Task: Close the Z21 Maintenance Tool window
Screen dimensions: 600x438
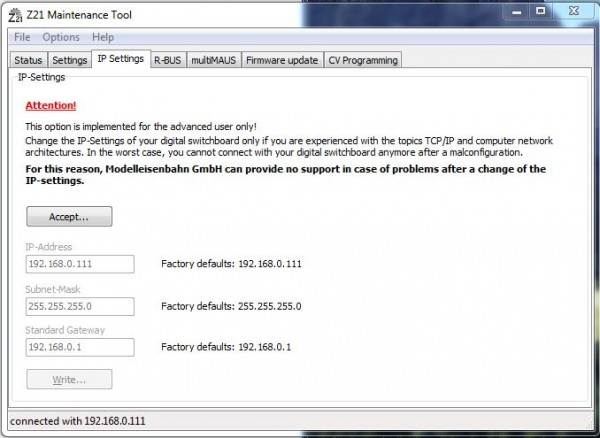Action: point(573,11)
